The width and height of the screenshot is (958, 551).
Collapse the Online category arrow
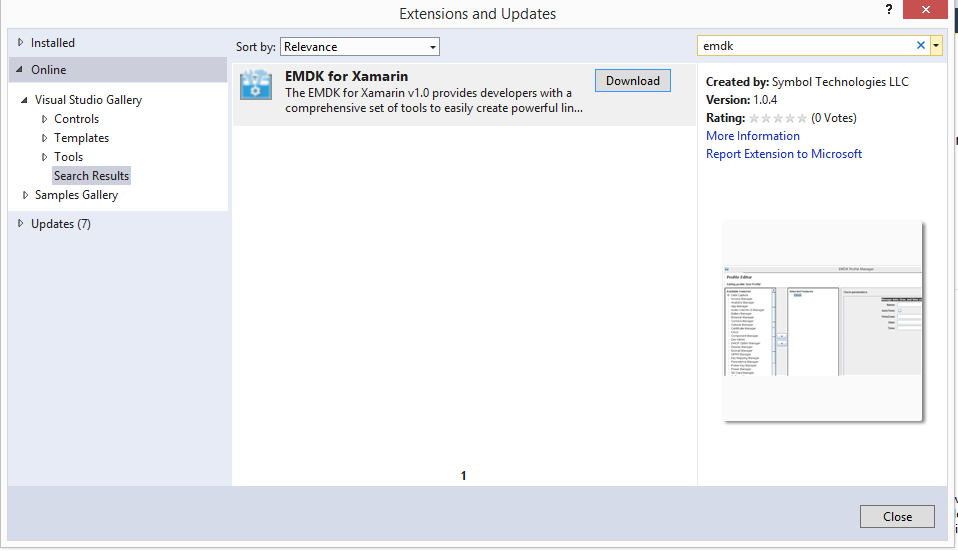pyautogui.click(x=20, y=70)
